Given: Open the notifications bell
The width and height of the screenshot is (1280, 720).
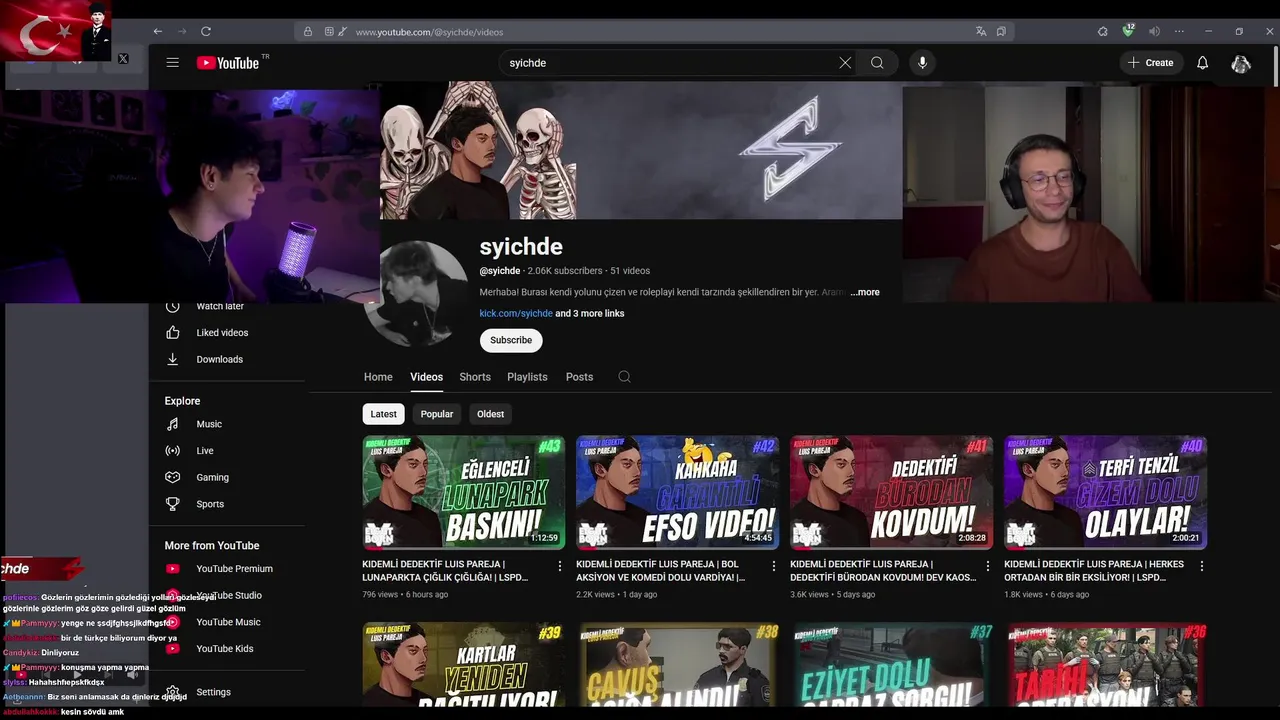Looking at the screenshot, I should (x=1203, y=62).
